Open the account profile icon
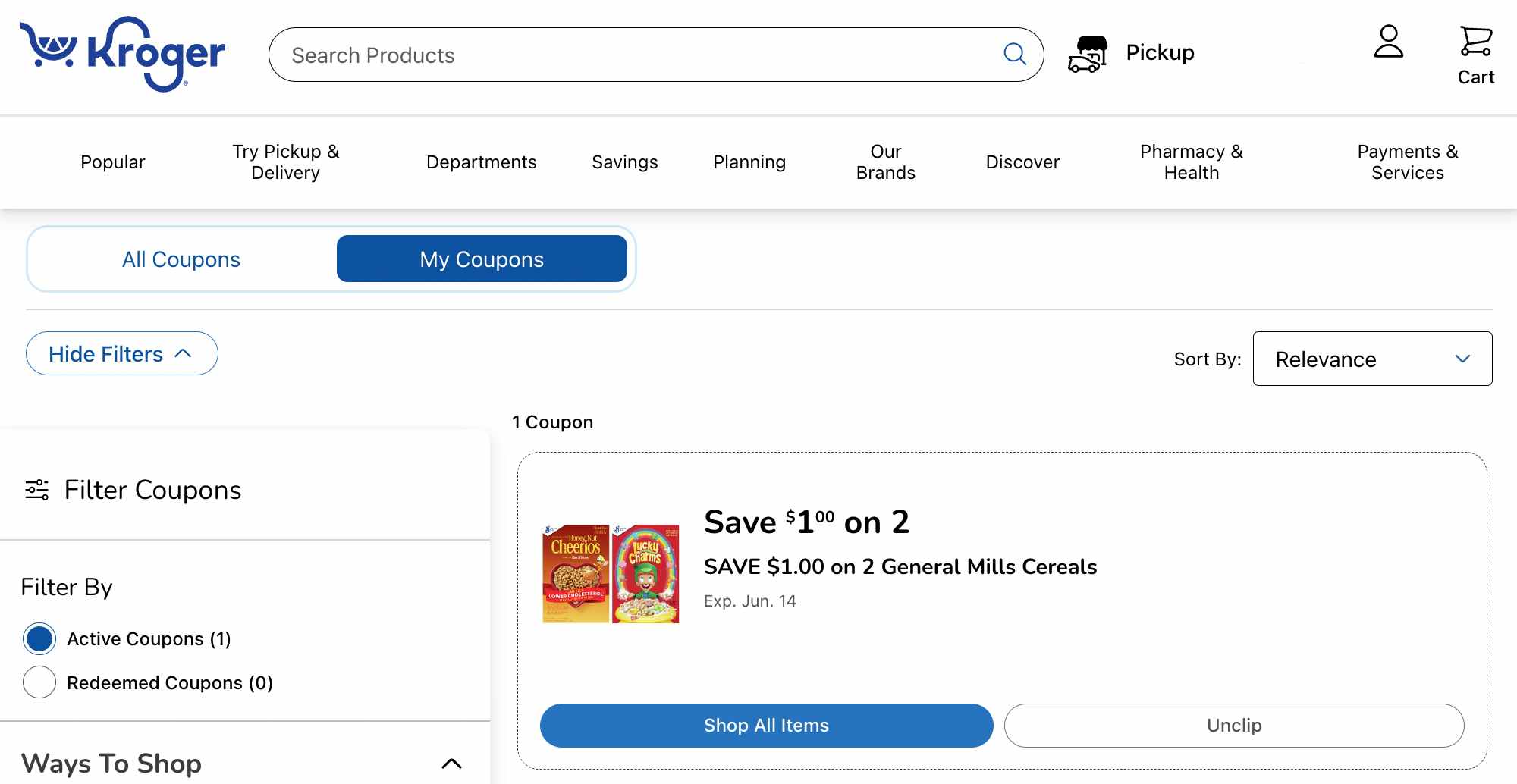Viewport: 1517px width, 784px height. pos(1389,42)
